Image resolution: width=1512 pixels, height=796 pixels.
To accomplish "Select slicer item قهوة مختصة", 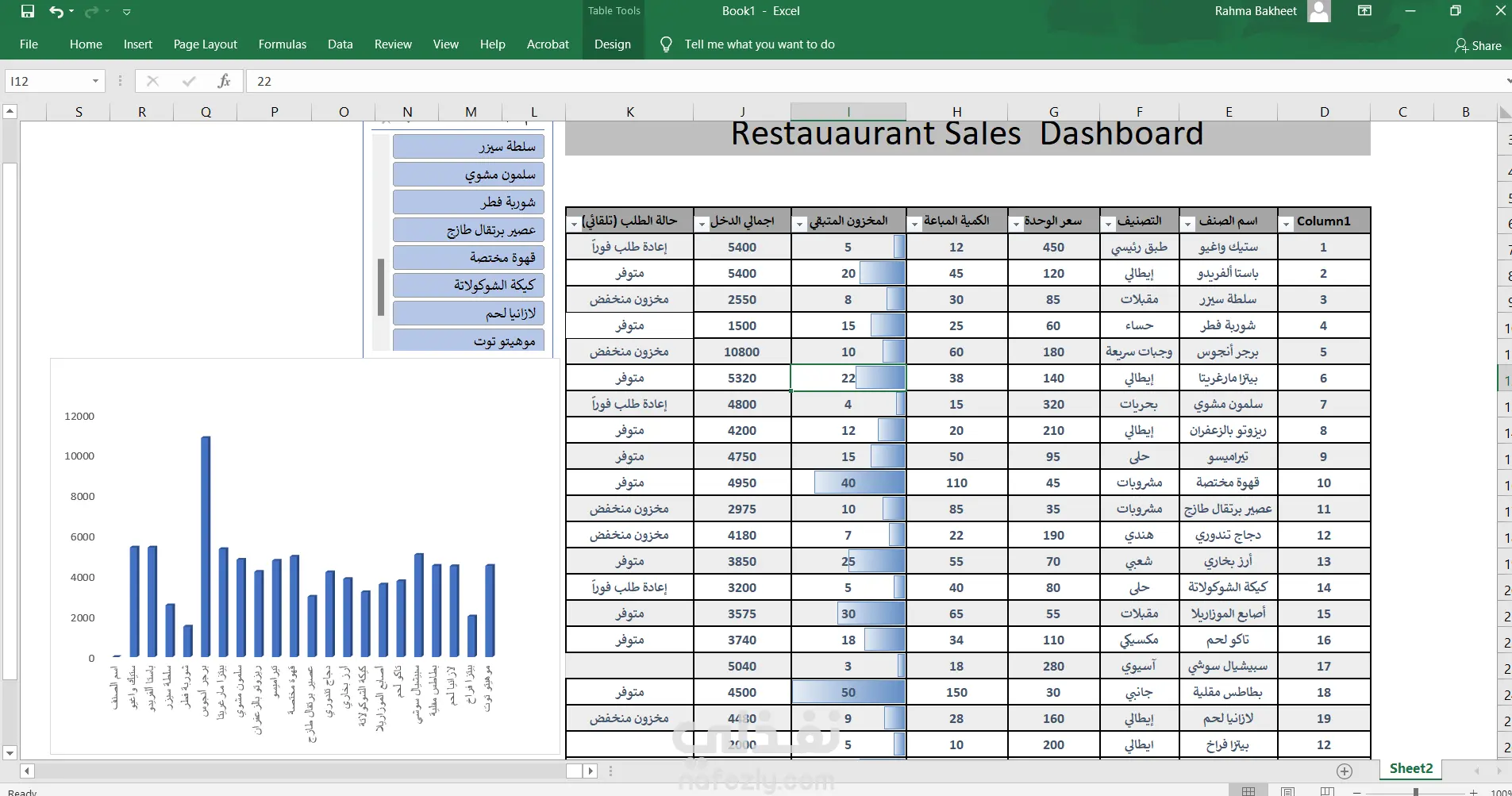I will pyautogui.click(x=468, y=257).
